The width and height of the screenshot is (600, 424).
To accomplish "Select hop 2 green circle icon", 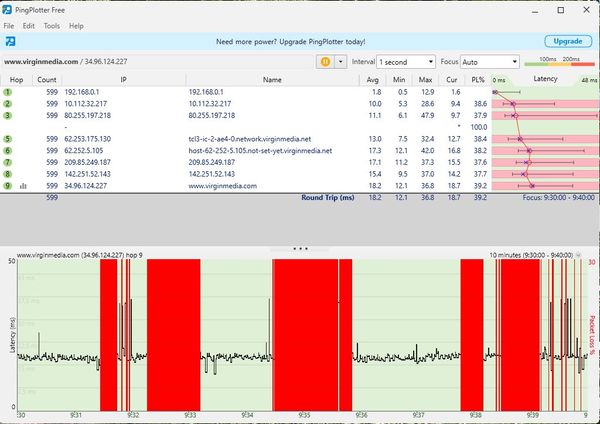I will point(7,104).
